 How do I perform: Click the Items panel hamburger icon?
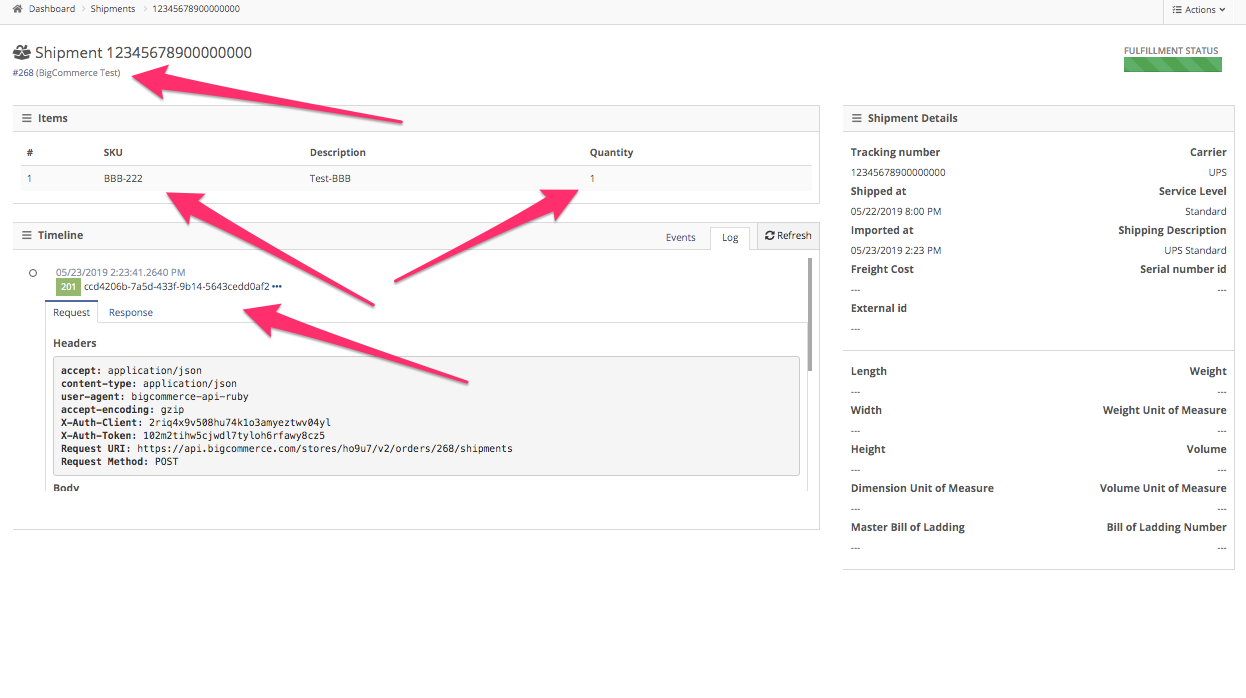tap(27, 118)
